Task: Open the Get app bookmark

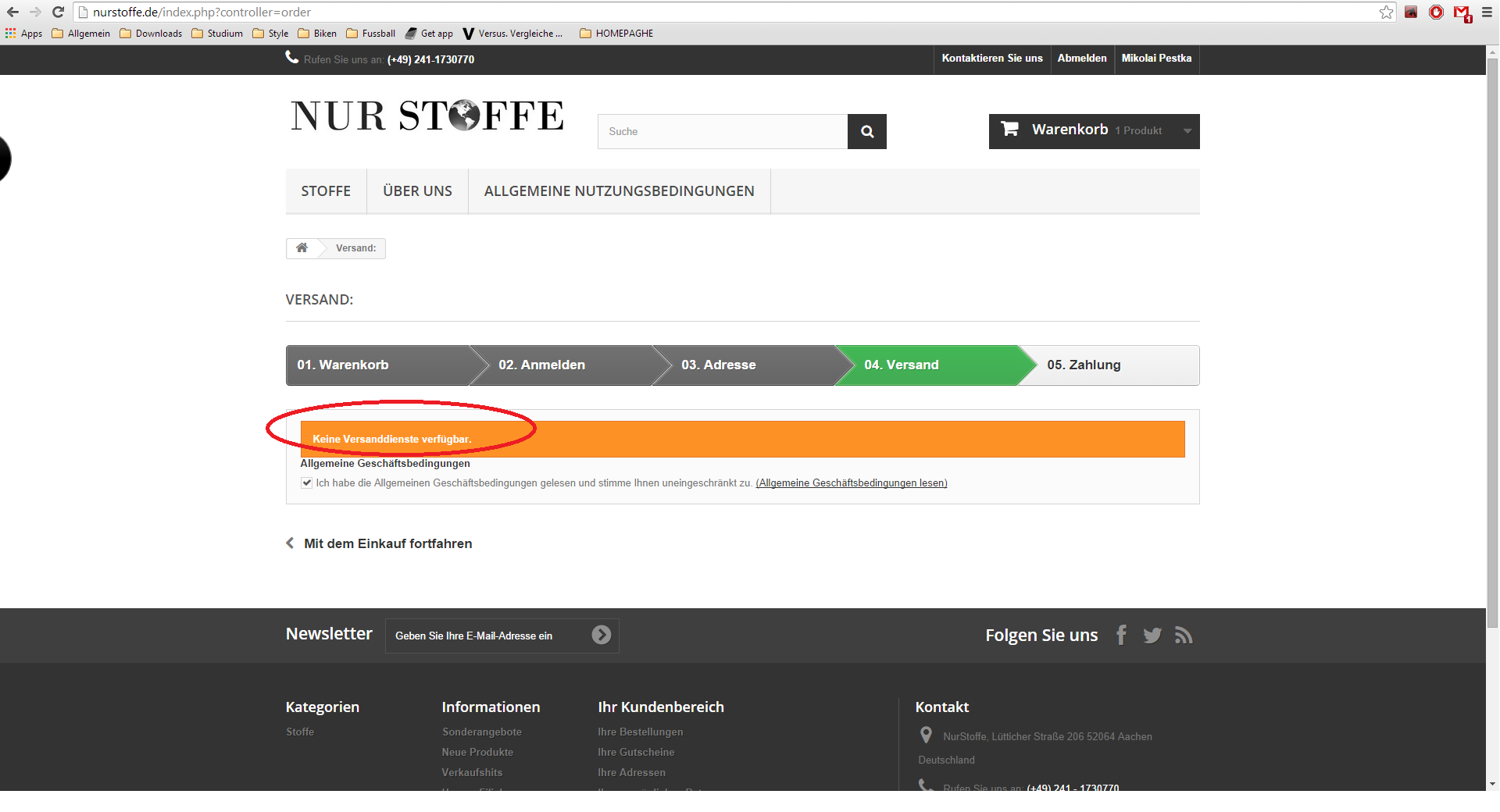Action: 429,34
